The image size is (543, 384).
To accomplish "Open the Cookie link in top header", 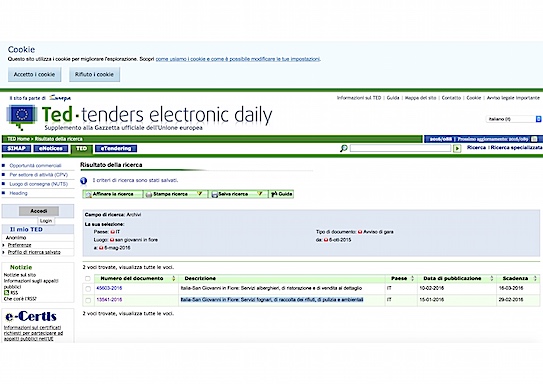I will [474, 98].
